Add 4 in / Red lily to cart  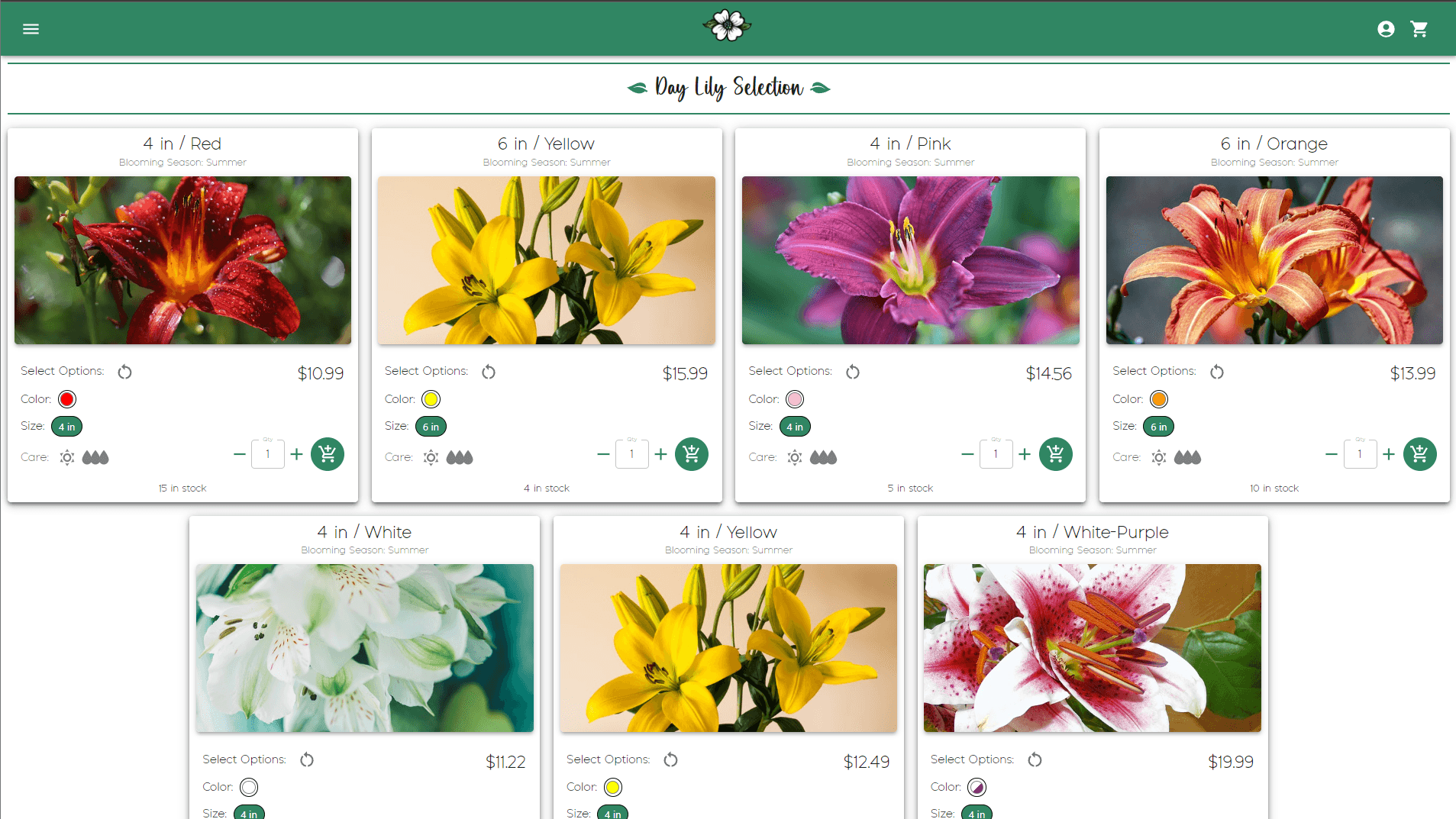coord(328,454)
